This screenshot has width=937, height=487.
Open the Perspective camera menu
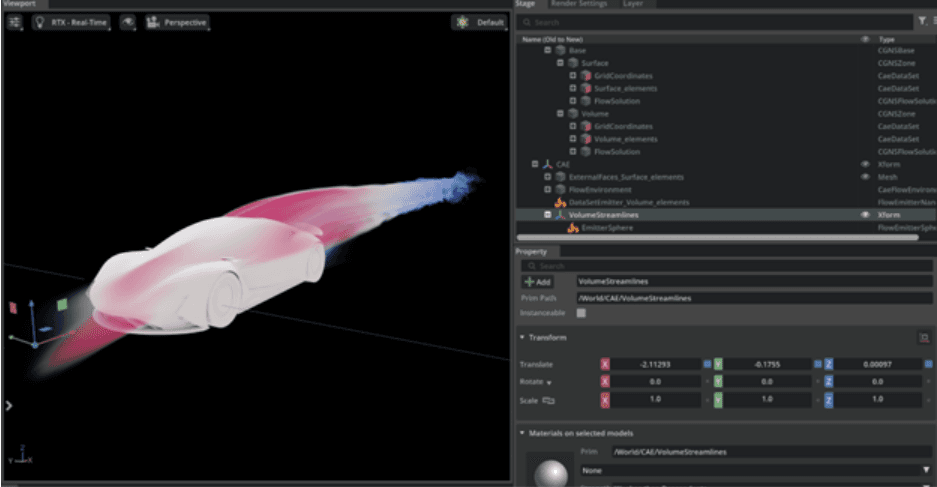click(x=177, y=22)
